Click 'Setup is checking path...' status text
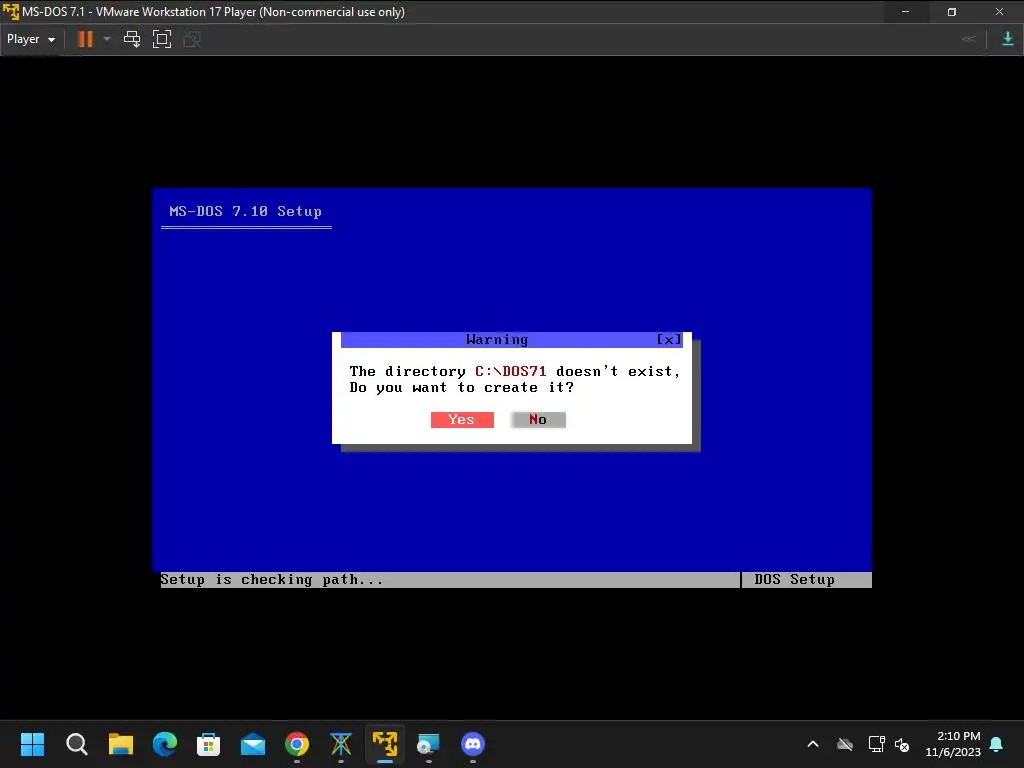 (x=272, y=579)
